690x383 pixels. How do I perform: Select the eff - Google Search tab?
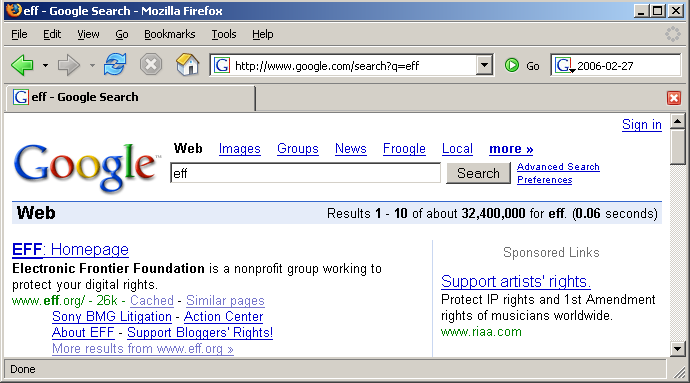click(x=131, y=97)
